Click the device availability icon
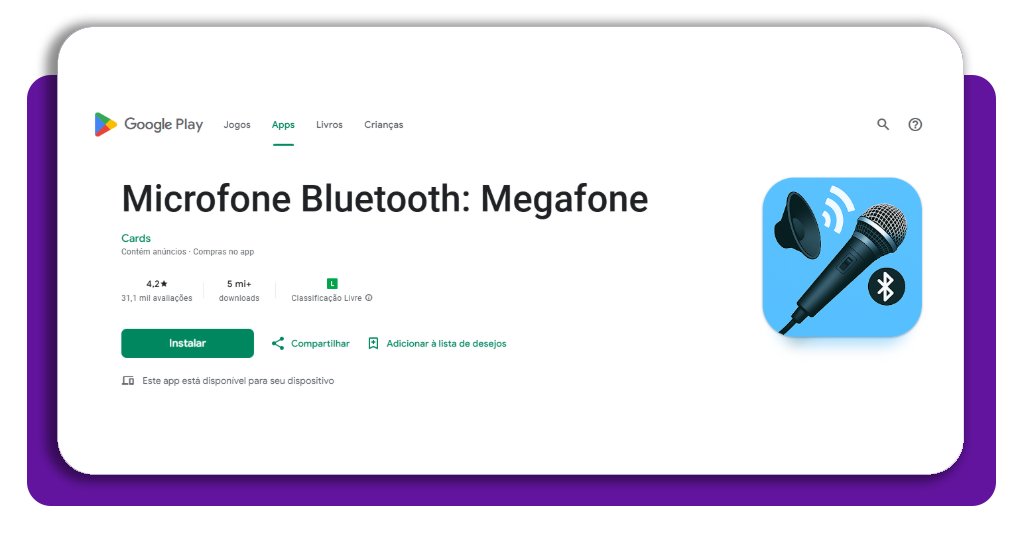This screenshot has width=1024, height=536. (128, 381)
